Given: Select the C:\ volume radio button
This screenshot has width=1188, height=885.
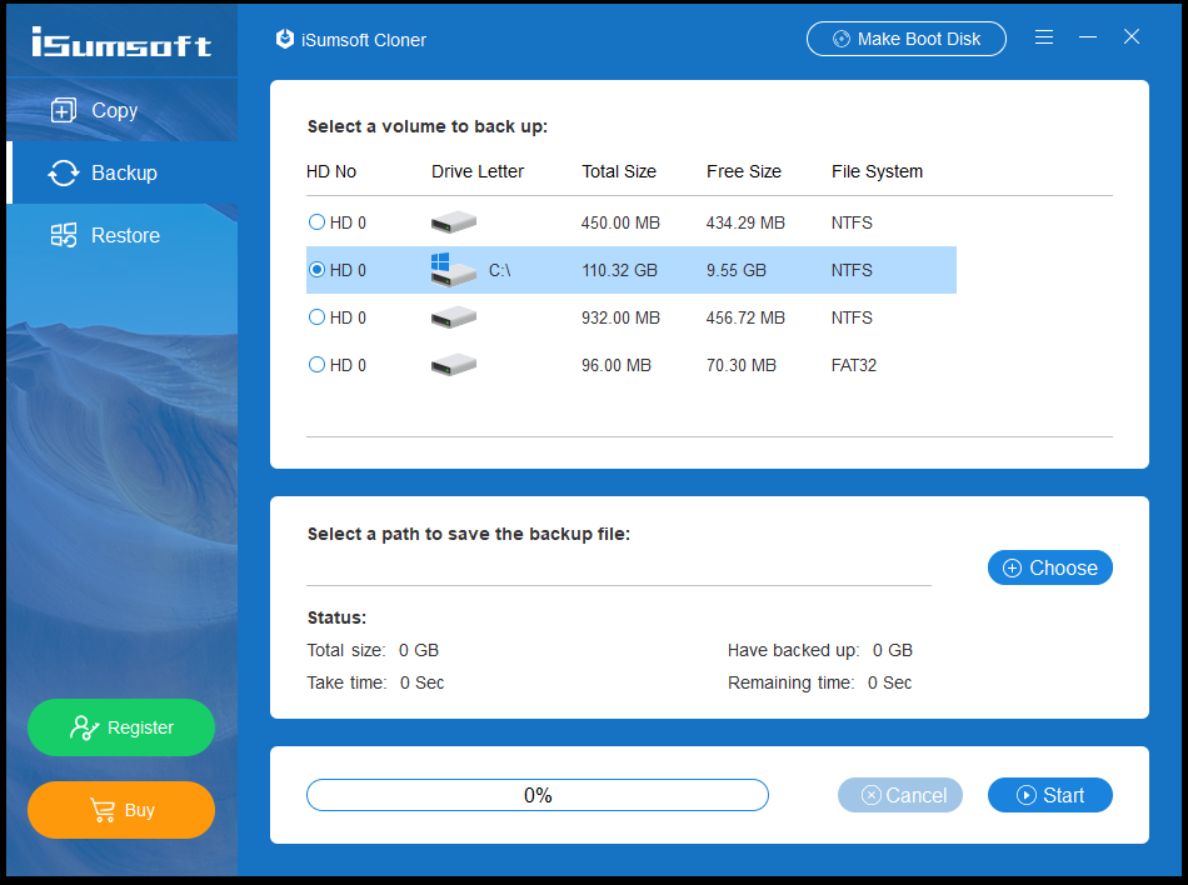Looking at the screenshot, I should (317, 270).
